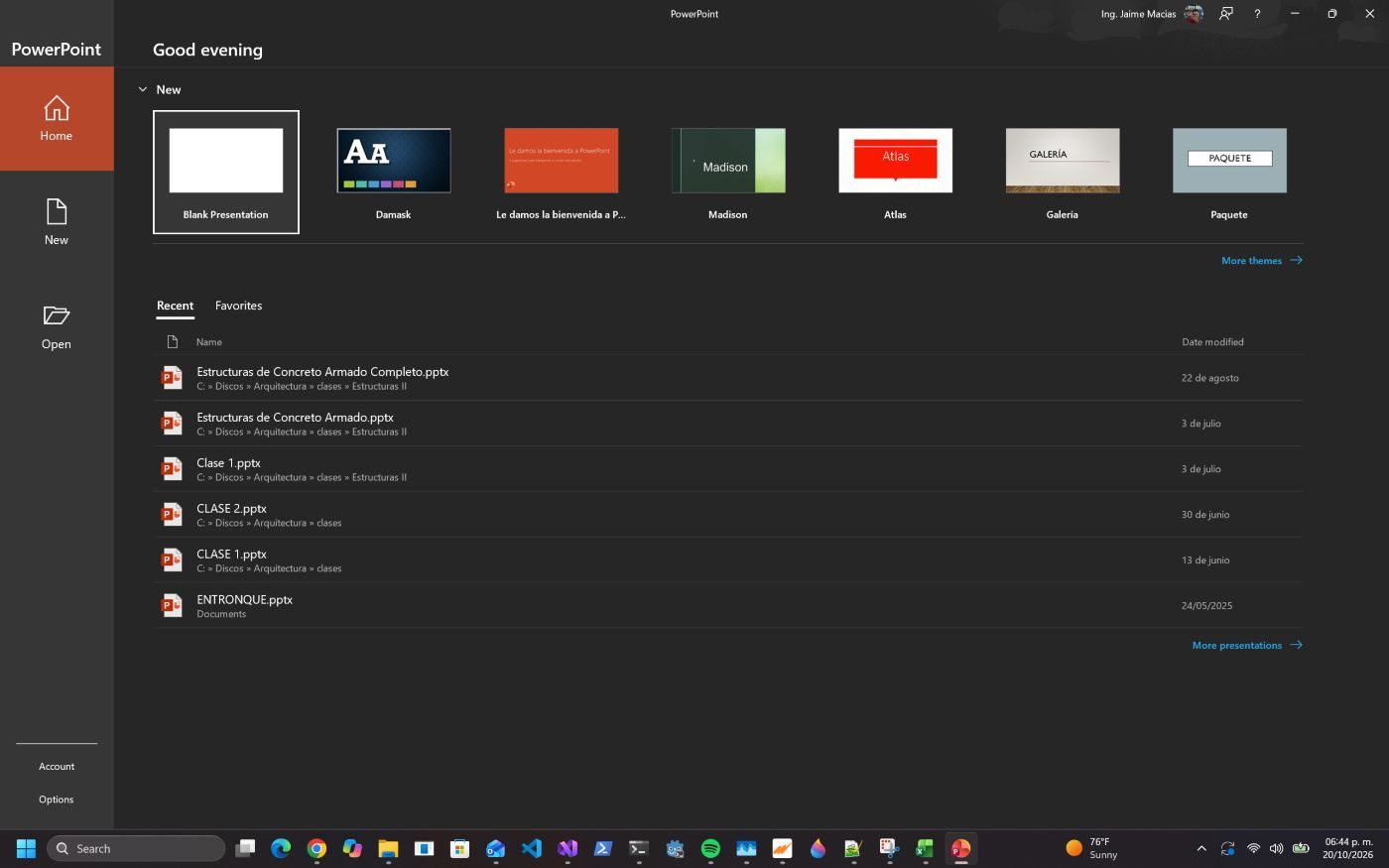The width and height of the screenshot is (1389, 868).
Task: Collapse the New templates section
Action: click(x=143, y=89)
